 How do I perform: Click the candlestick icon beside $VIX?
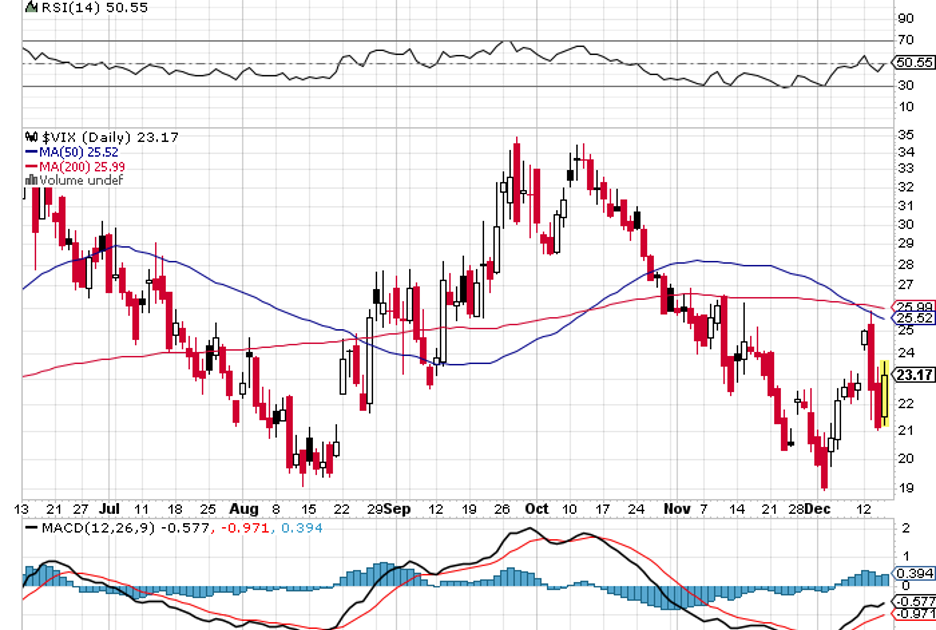pyautogui.click(x=30, y=137)
